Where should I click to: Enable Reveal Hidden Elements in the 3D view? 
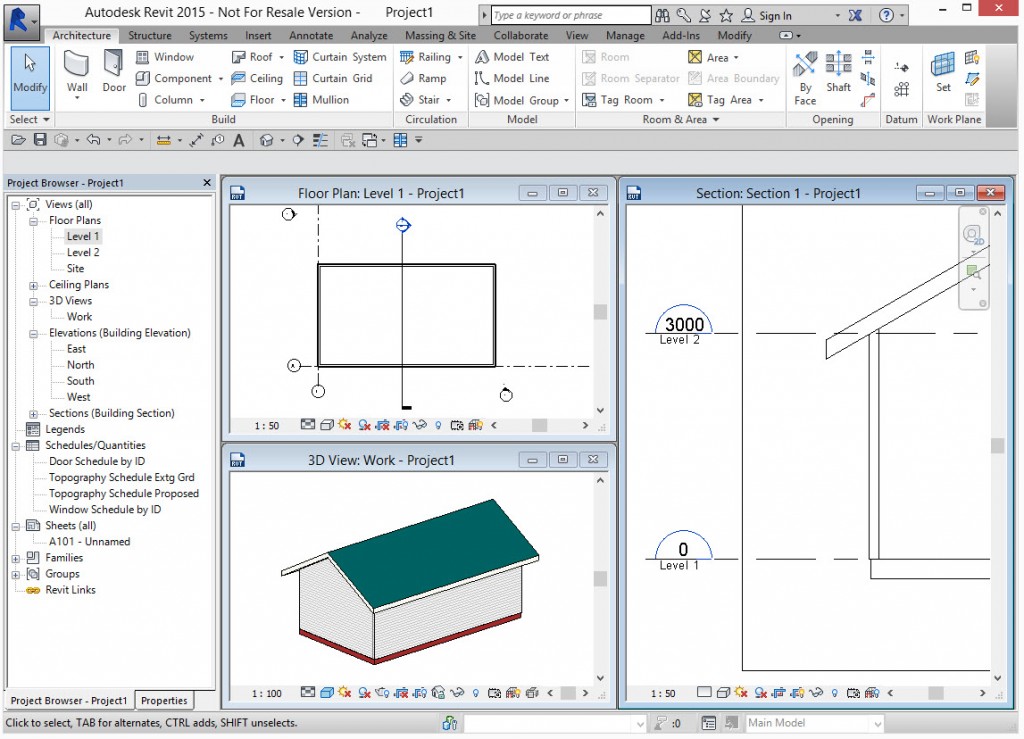point(474,692)
